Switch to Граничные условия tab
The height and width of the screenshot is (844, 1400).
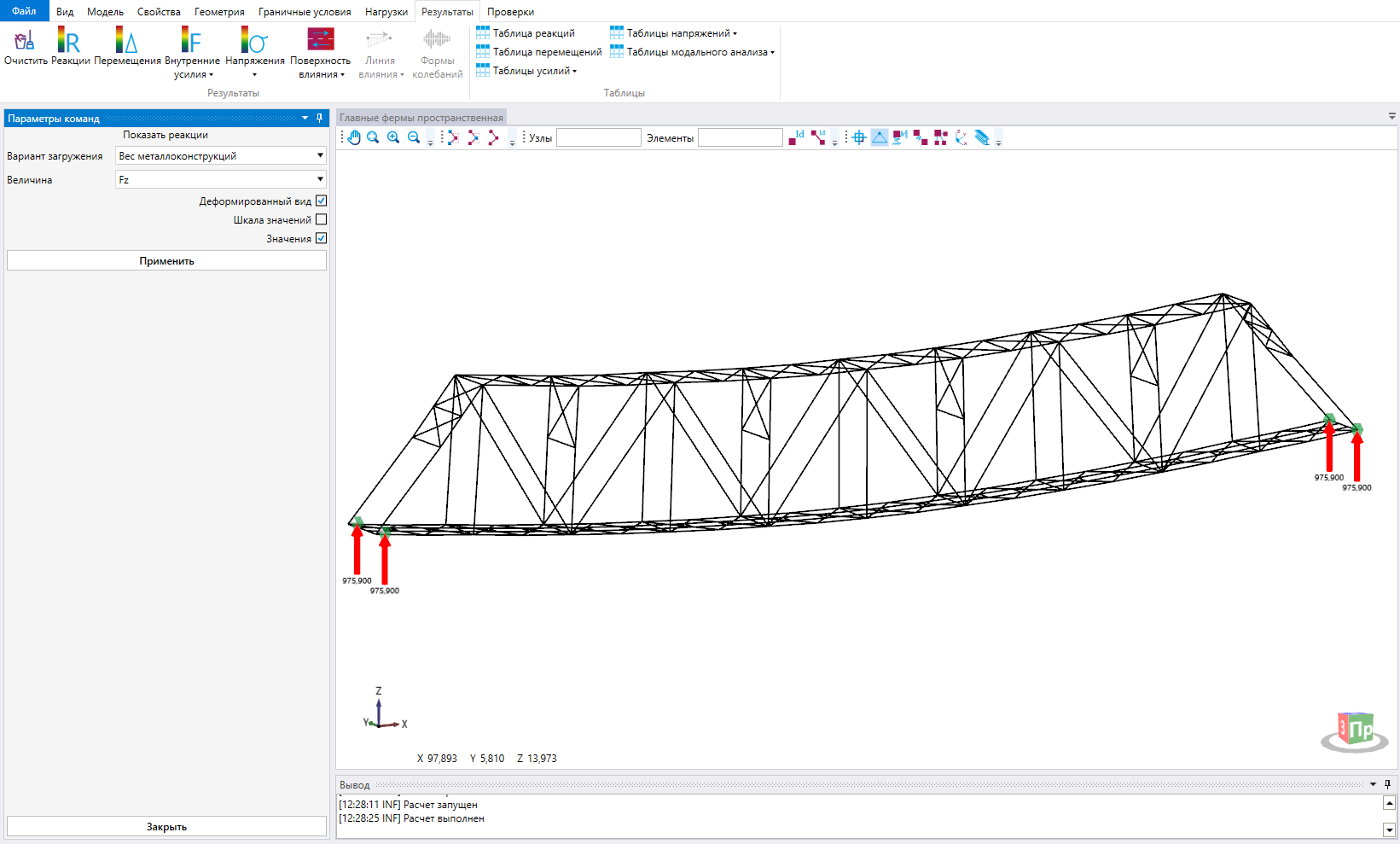click(x=305, y=12)
